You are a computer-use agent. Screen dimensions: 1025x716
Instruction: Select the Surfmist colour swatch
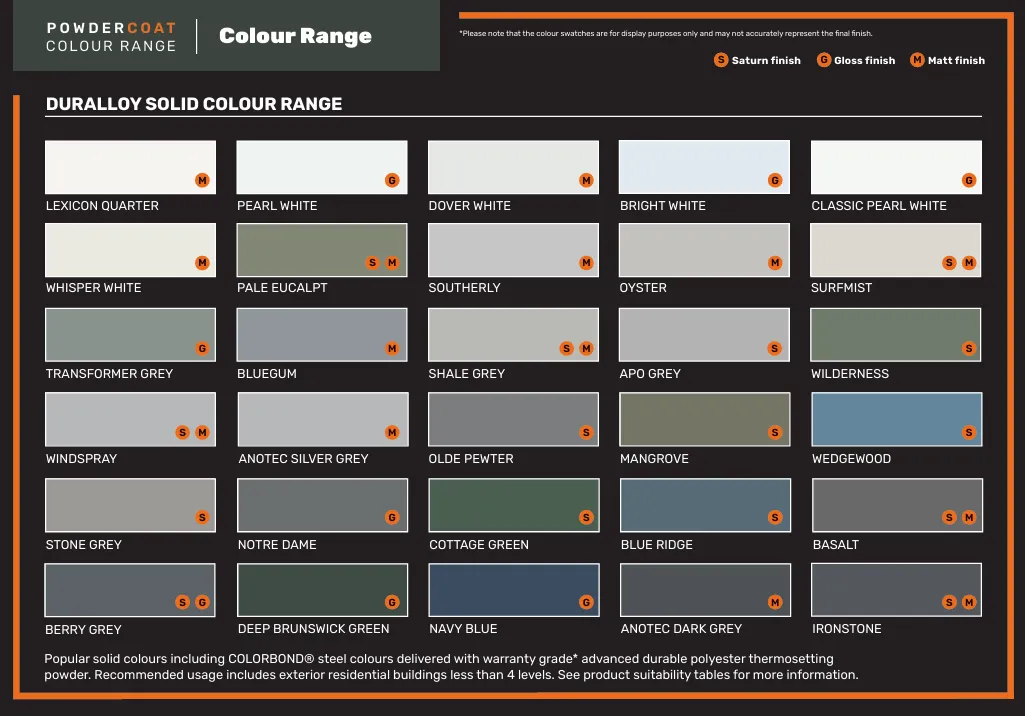[x=896, y=247]
